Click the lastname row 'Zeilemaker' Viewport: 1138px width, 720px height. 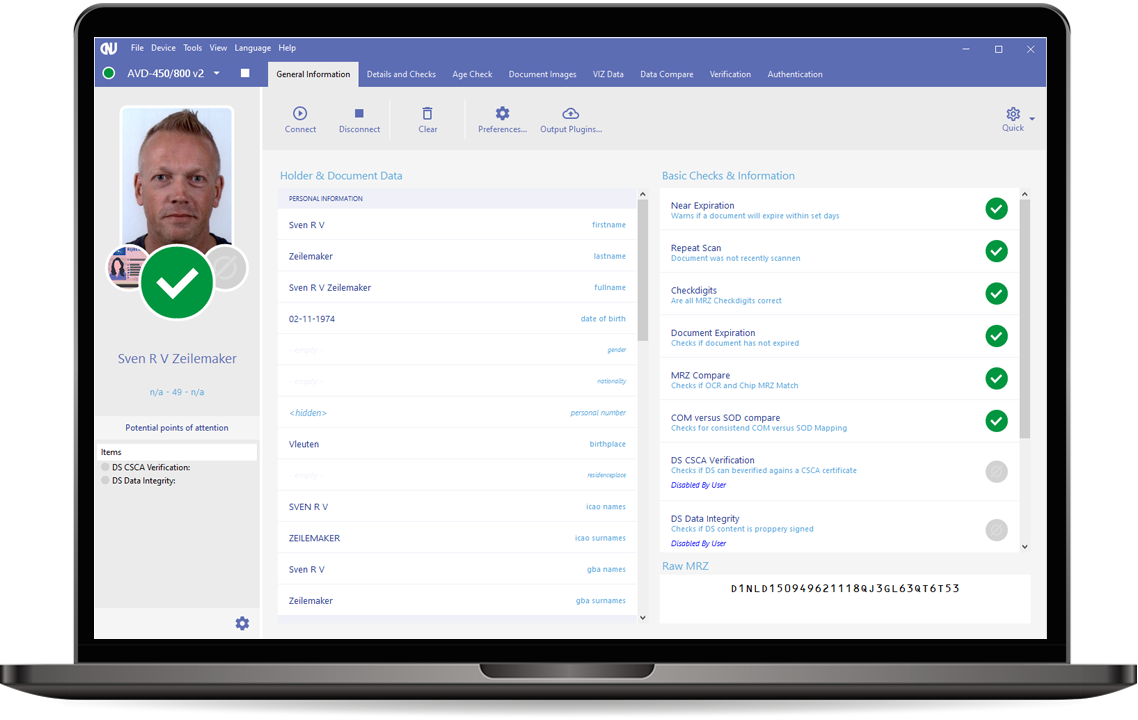click(x=457, y=256)
